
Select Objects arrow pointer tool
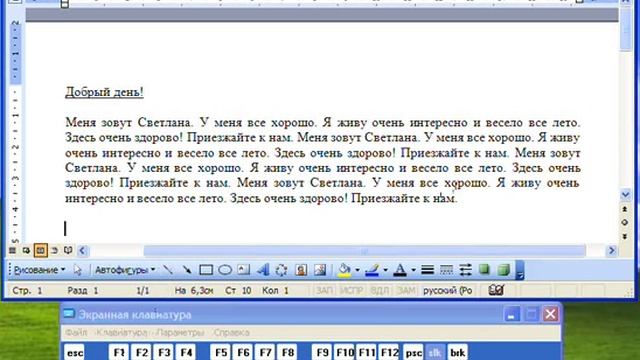(x=78, y=270)
